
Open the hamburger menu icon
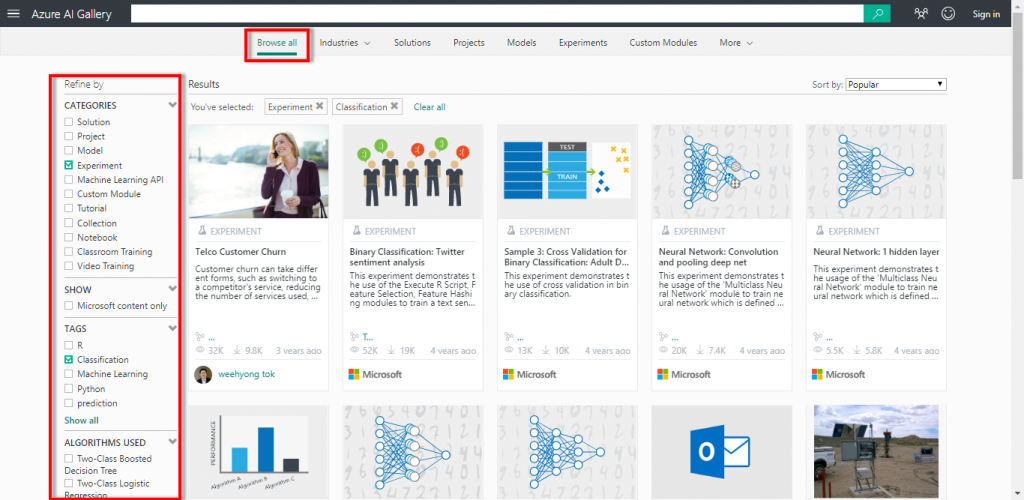[14, 14]
